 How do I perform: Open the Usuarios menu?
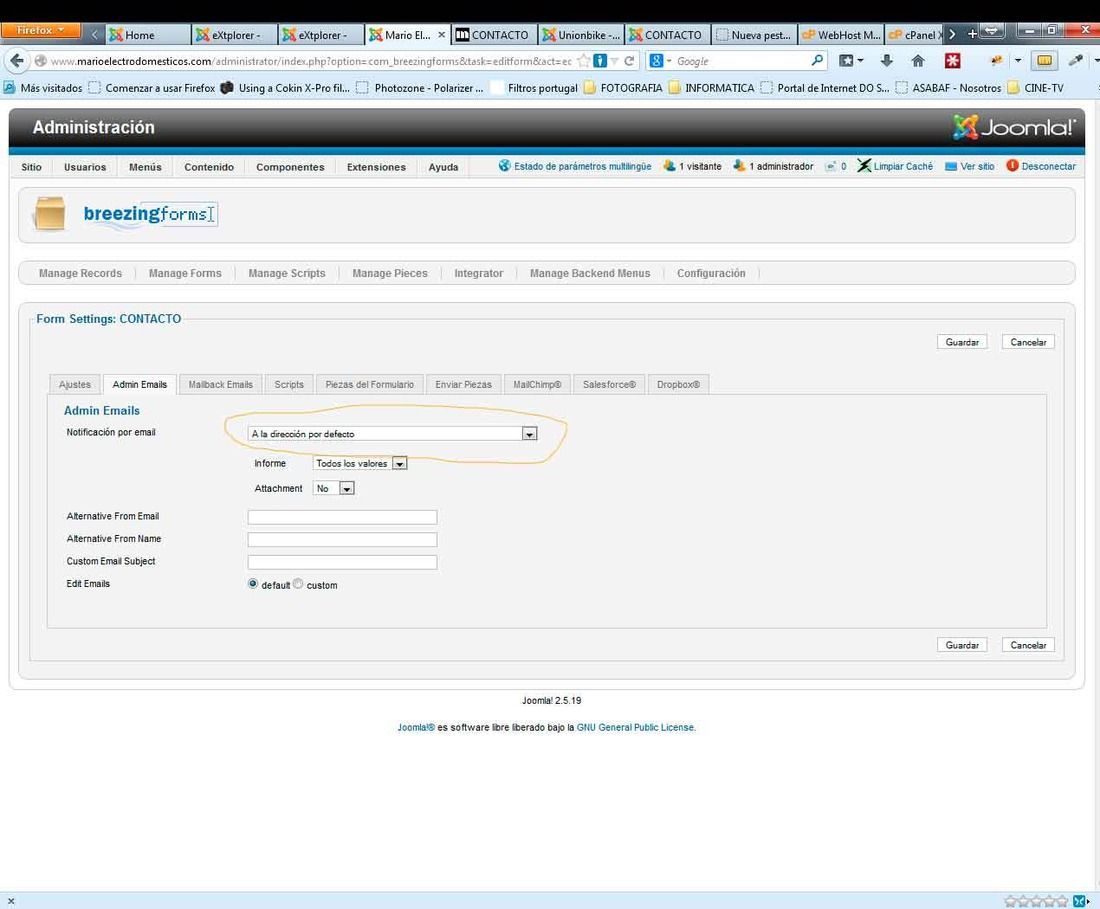[85, 167]
